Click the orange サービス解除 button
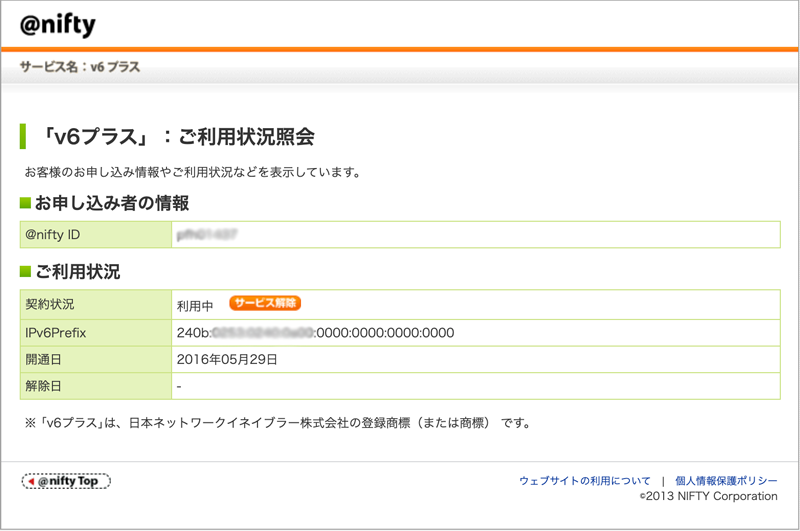 [265, 303]
